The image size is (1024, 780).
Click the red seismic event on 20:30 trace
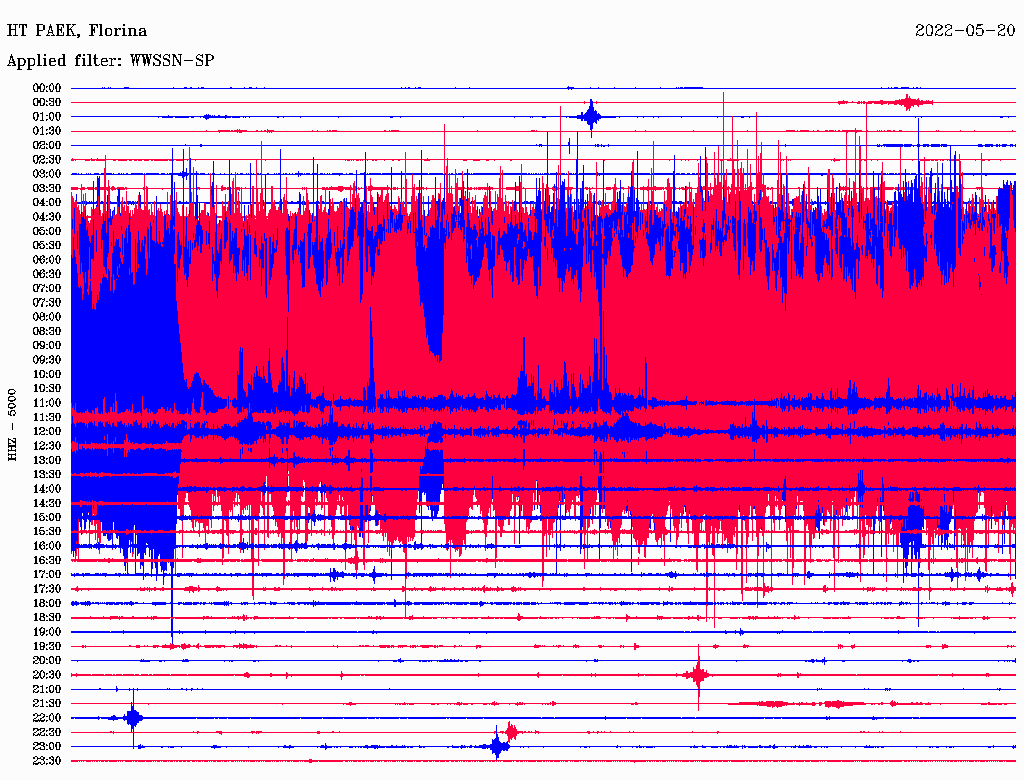(699, 675)
